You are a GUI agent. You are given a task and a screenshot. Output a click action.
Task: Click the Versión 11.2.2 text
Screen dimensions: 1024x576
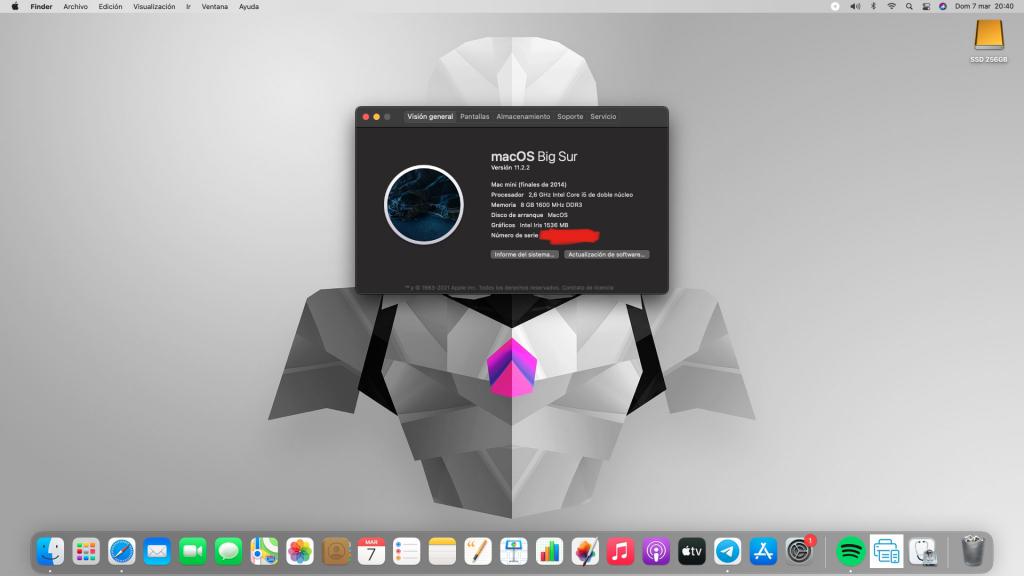point(510,168)
